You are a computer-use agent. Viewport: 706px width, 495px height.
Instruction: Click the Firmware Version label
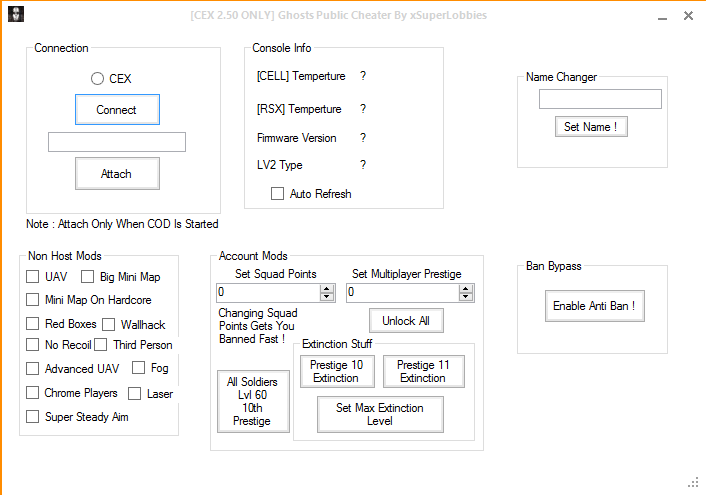297,138
